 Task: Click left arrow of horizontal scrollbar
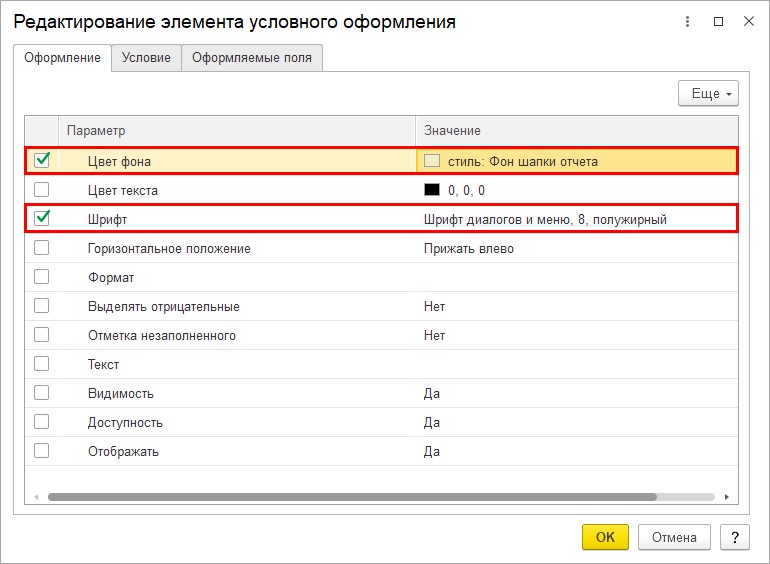[x=37, y=497]
